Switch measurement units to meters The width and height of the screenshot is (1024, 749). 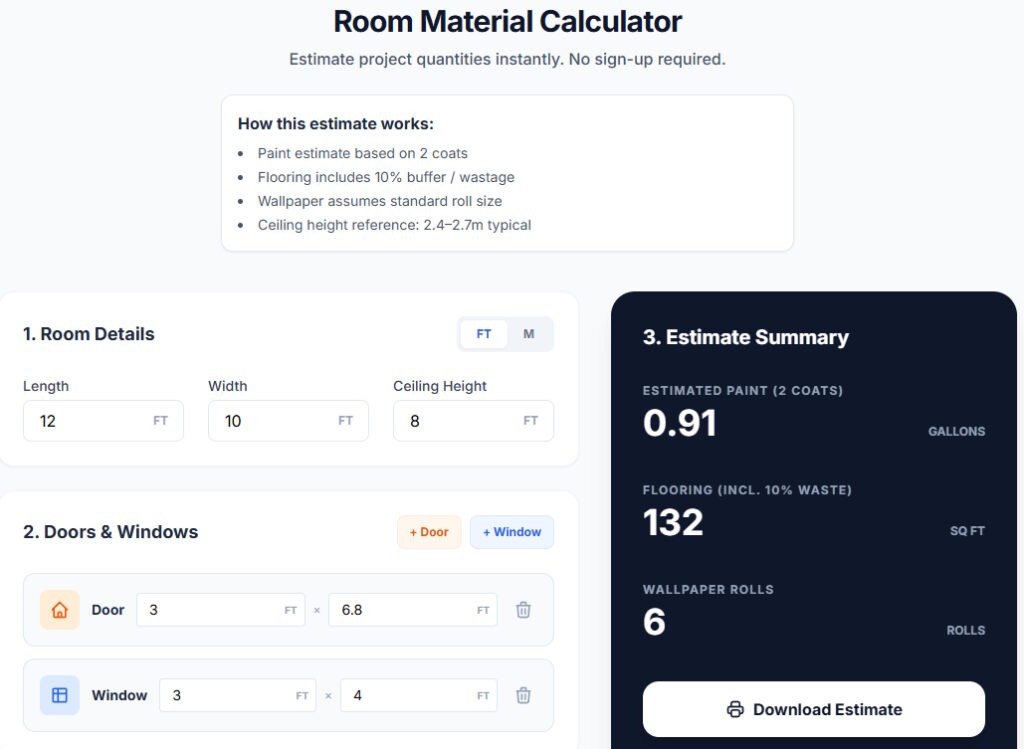529,333
